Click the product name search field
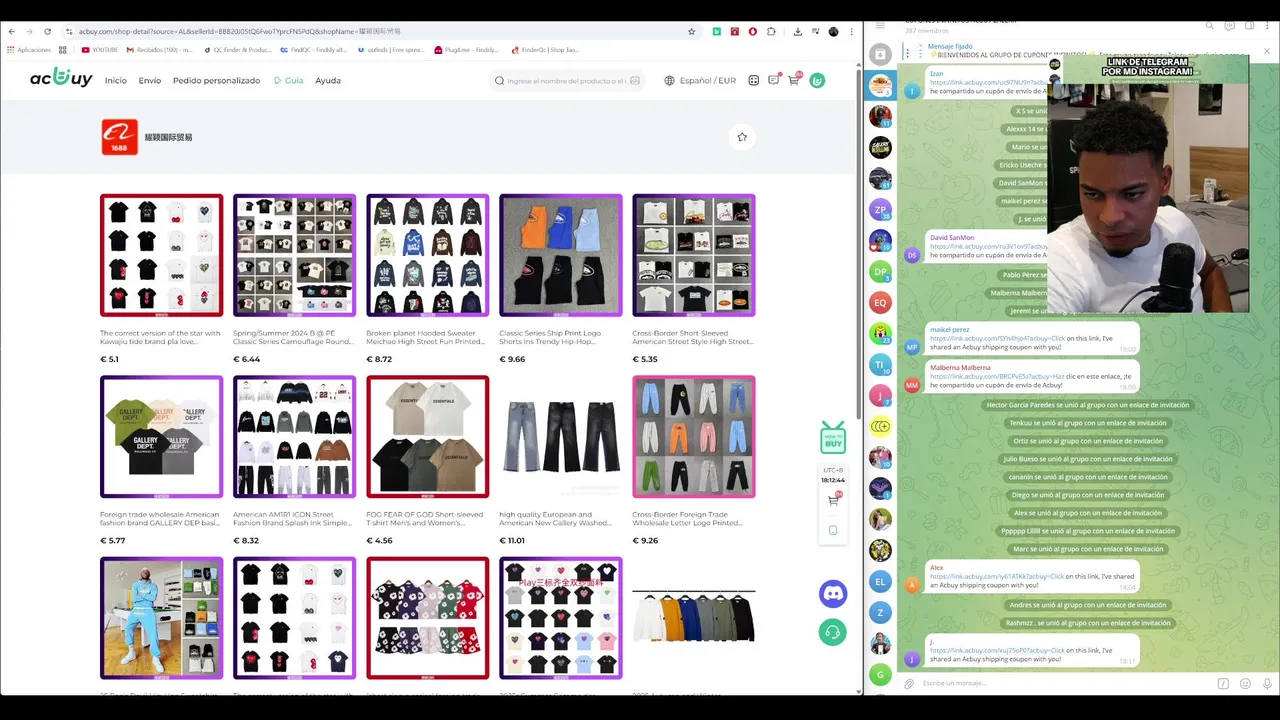This screenshot has height=720, width=1280. (x=567, y=80)
